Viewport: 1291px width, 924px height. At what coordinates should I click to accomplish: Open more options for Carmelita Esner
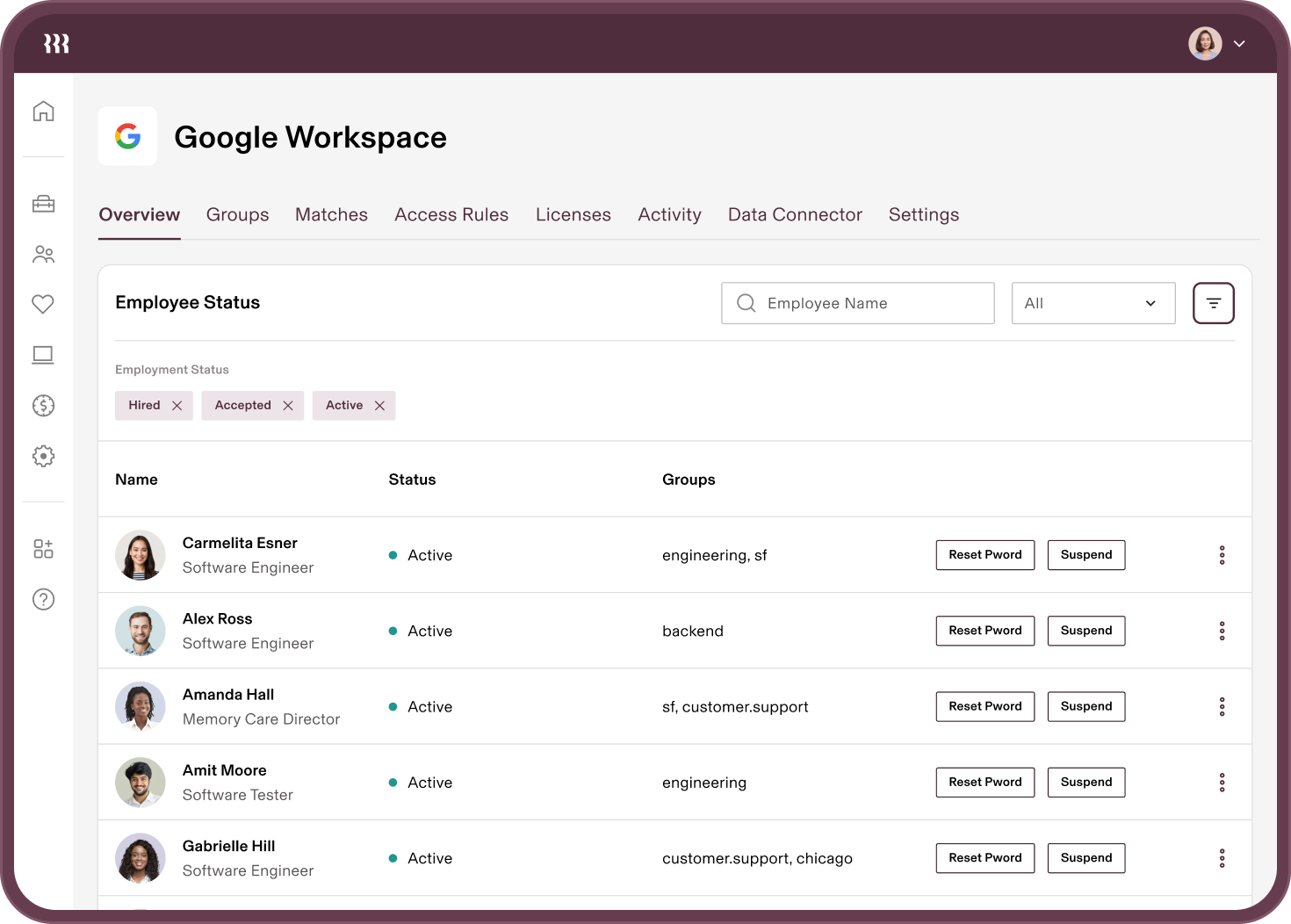click(x=1222, y=555)
